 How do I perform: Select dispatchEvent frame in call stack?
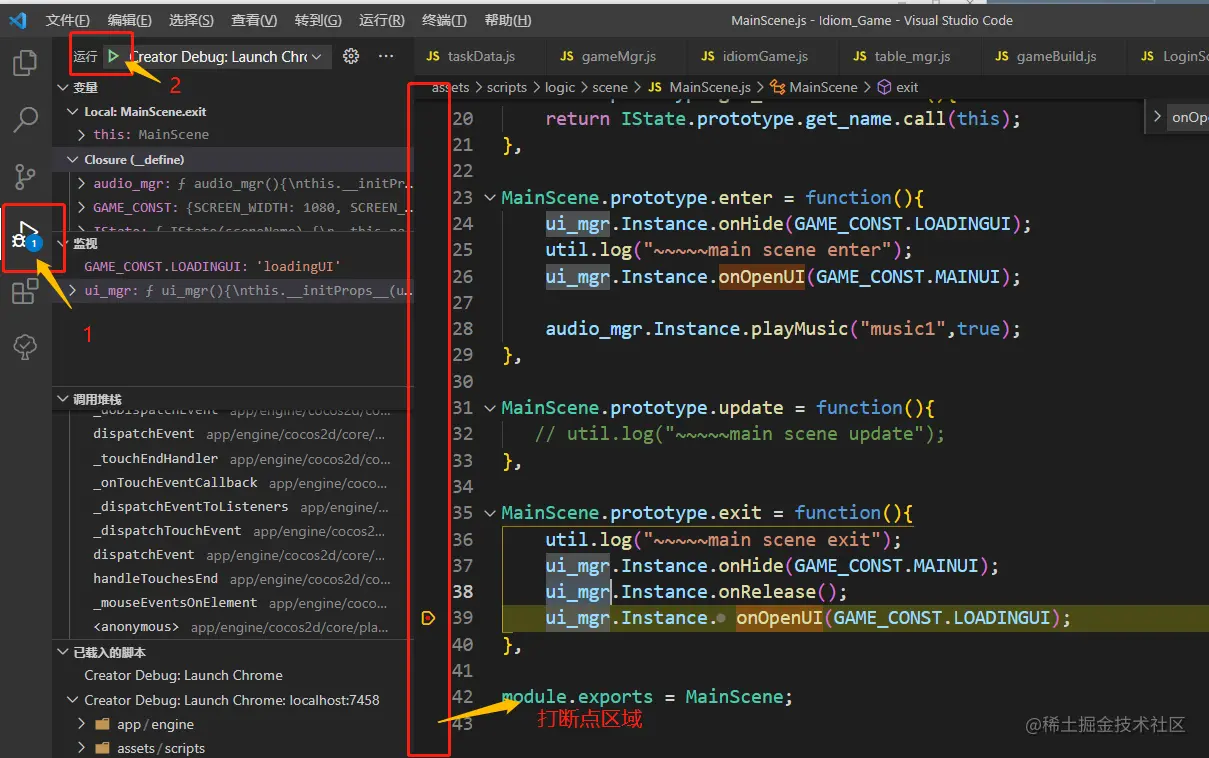[x=144, y=434]
